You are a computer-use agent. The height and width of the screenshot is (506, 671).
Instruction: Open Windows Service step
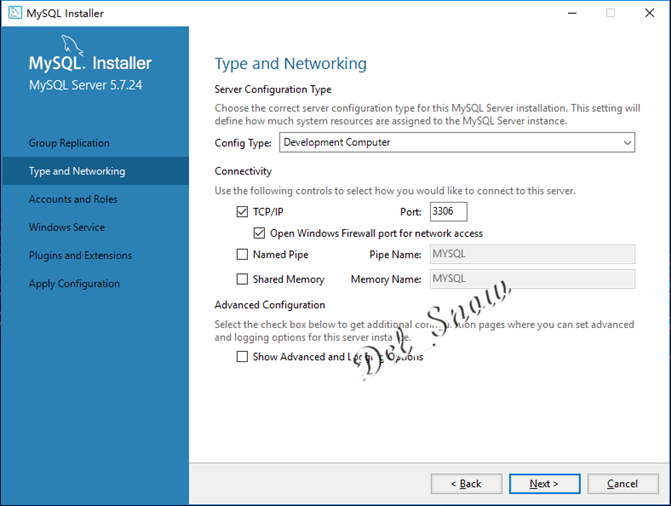pos(67,227)
